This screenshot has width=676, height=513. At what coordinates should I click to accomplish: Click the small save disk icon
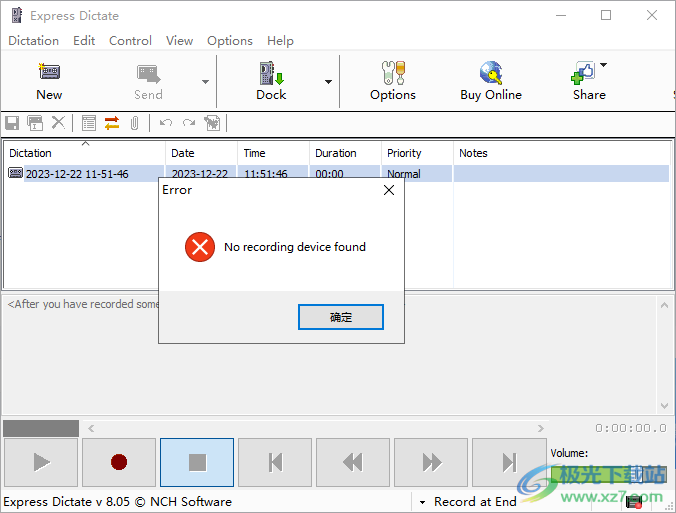tap(12, 123)
